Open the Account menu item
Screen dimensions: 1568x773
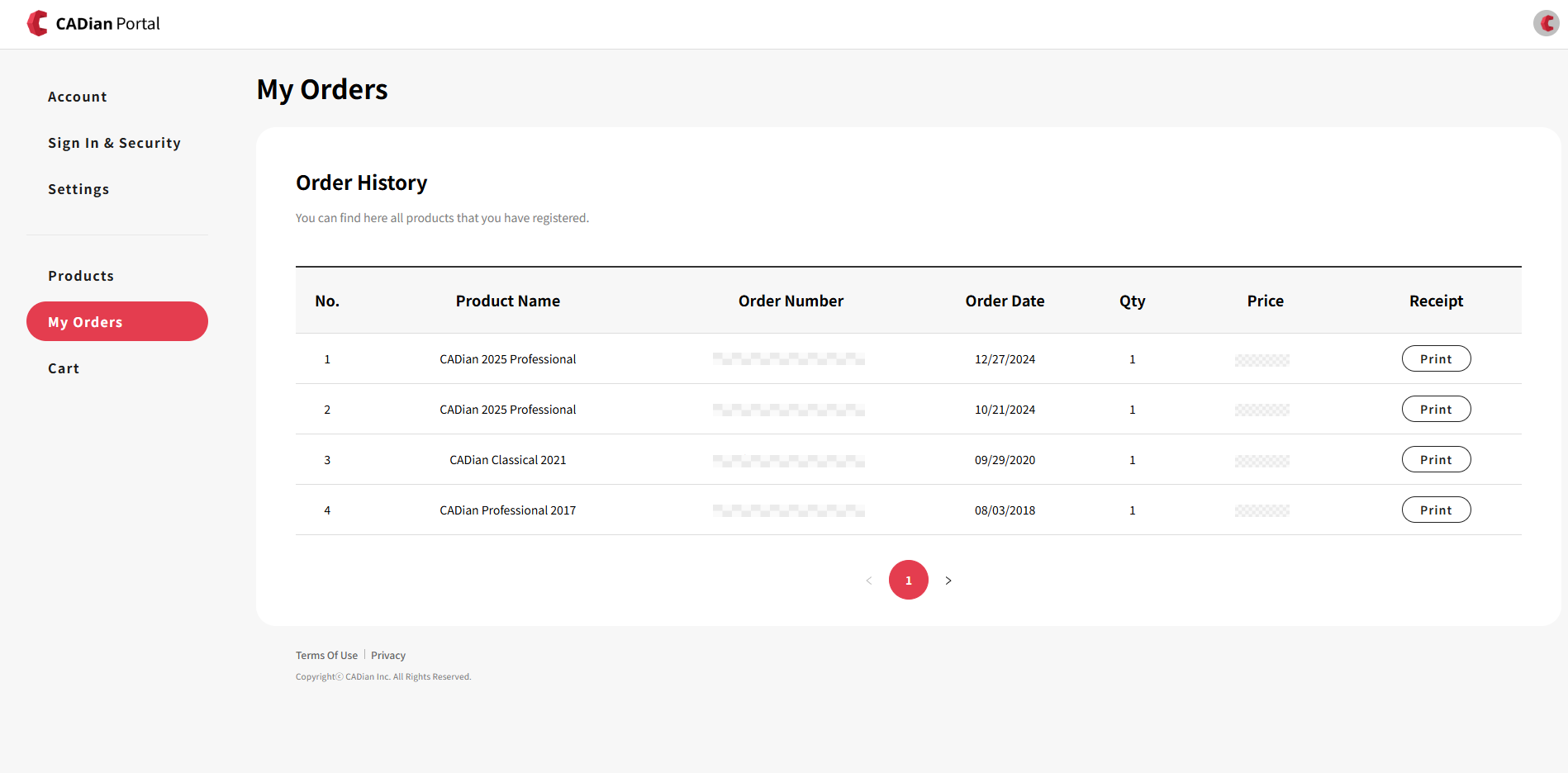point(78,97)
